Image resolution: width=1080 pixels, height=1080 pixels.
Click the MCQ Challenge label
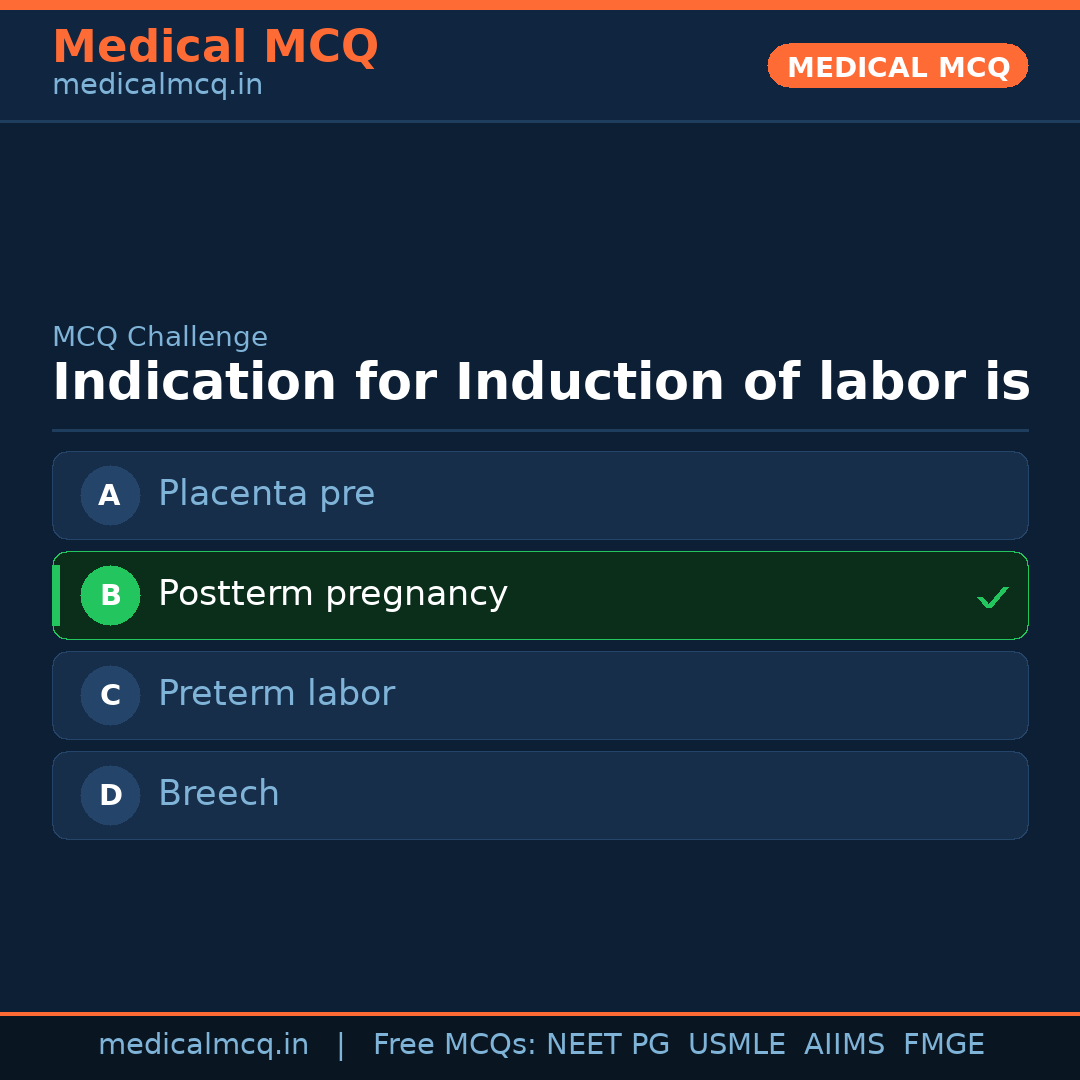click(160, 338)
